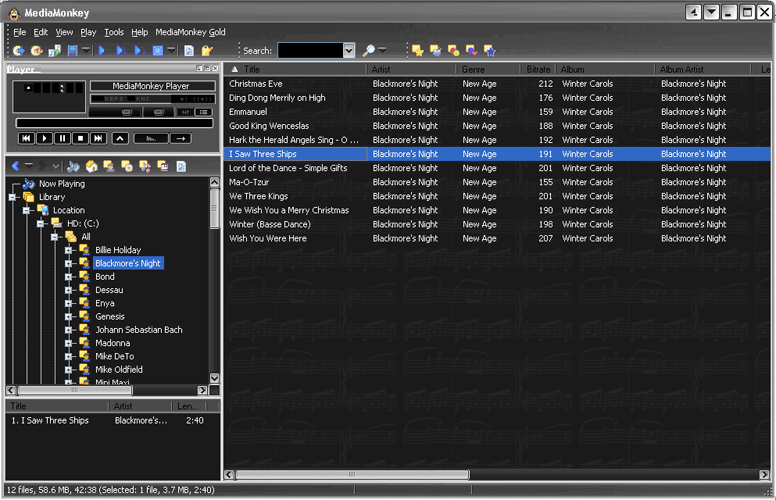
Task: Click the blue back arrow above tree
Action: pos(15,166)
